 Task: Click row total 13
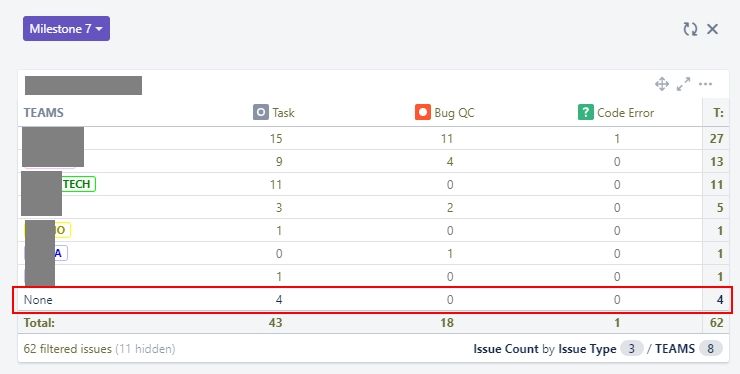click(x=717, y=162)
